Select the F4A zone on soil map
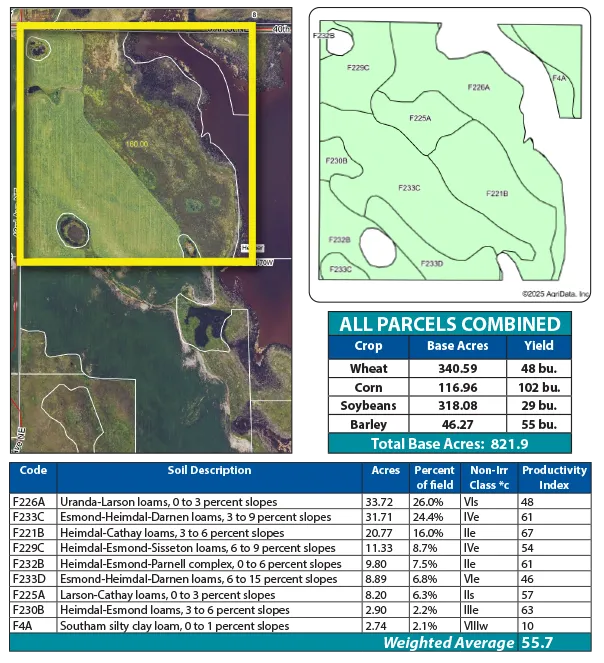This screenshot has width=604, height=663. [x=558, y=77]
